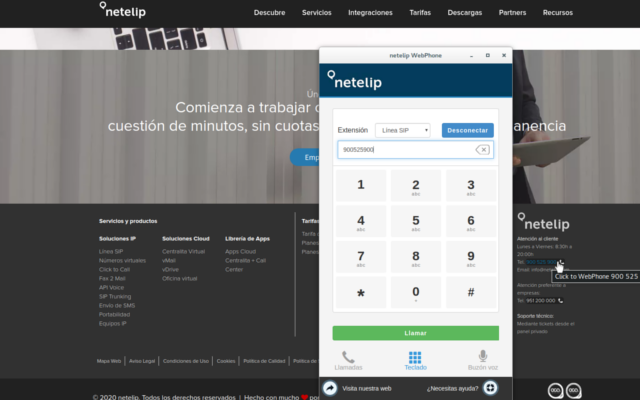Tap the asterisk key on keypad
The width and height of the screenshot is (640, 400).
click(x=361, y=292)
